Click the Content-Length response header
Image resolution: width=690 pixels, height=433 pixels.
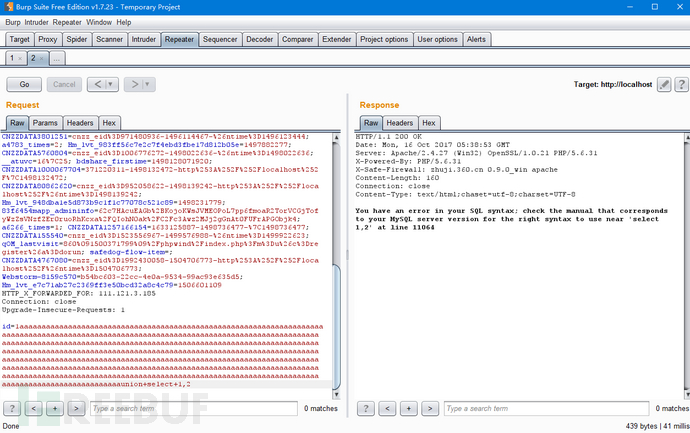(x=397, y=178)
